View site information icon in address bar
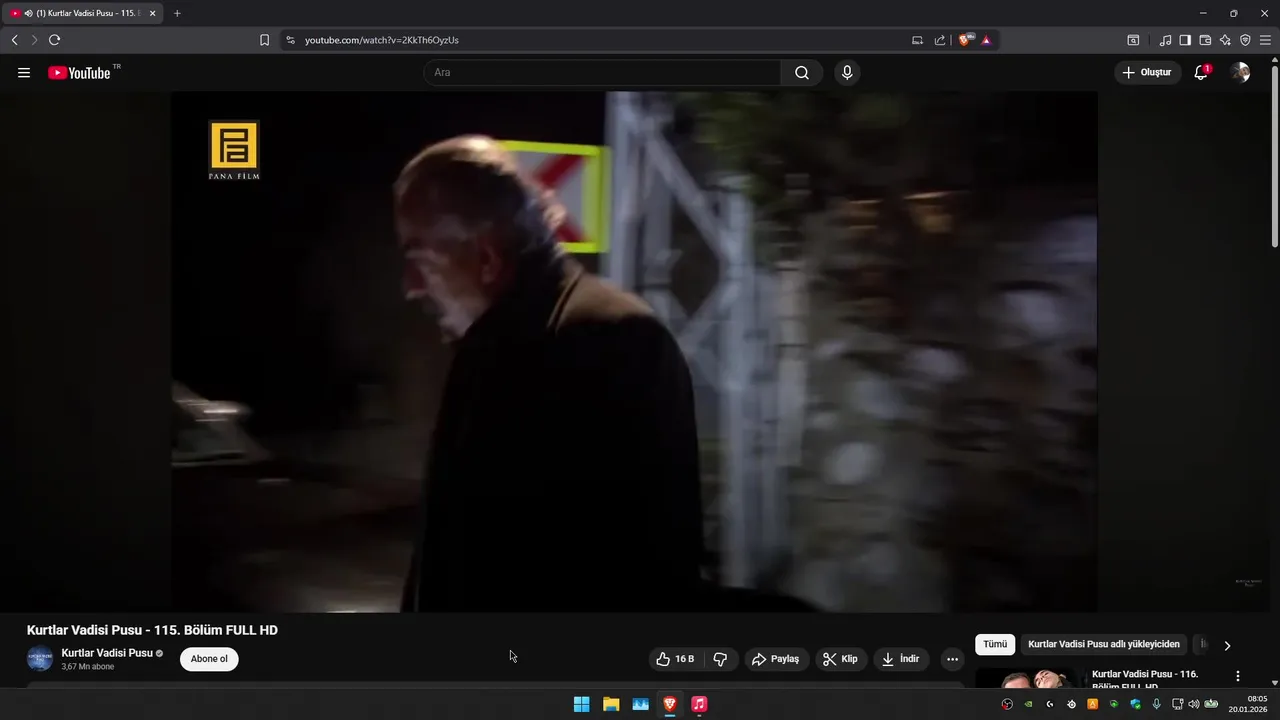Viewport: 1280px width, 720px height. (290, 40)
